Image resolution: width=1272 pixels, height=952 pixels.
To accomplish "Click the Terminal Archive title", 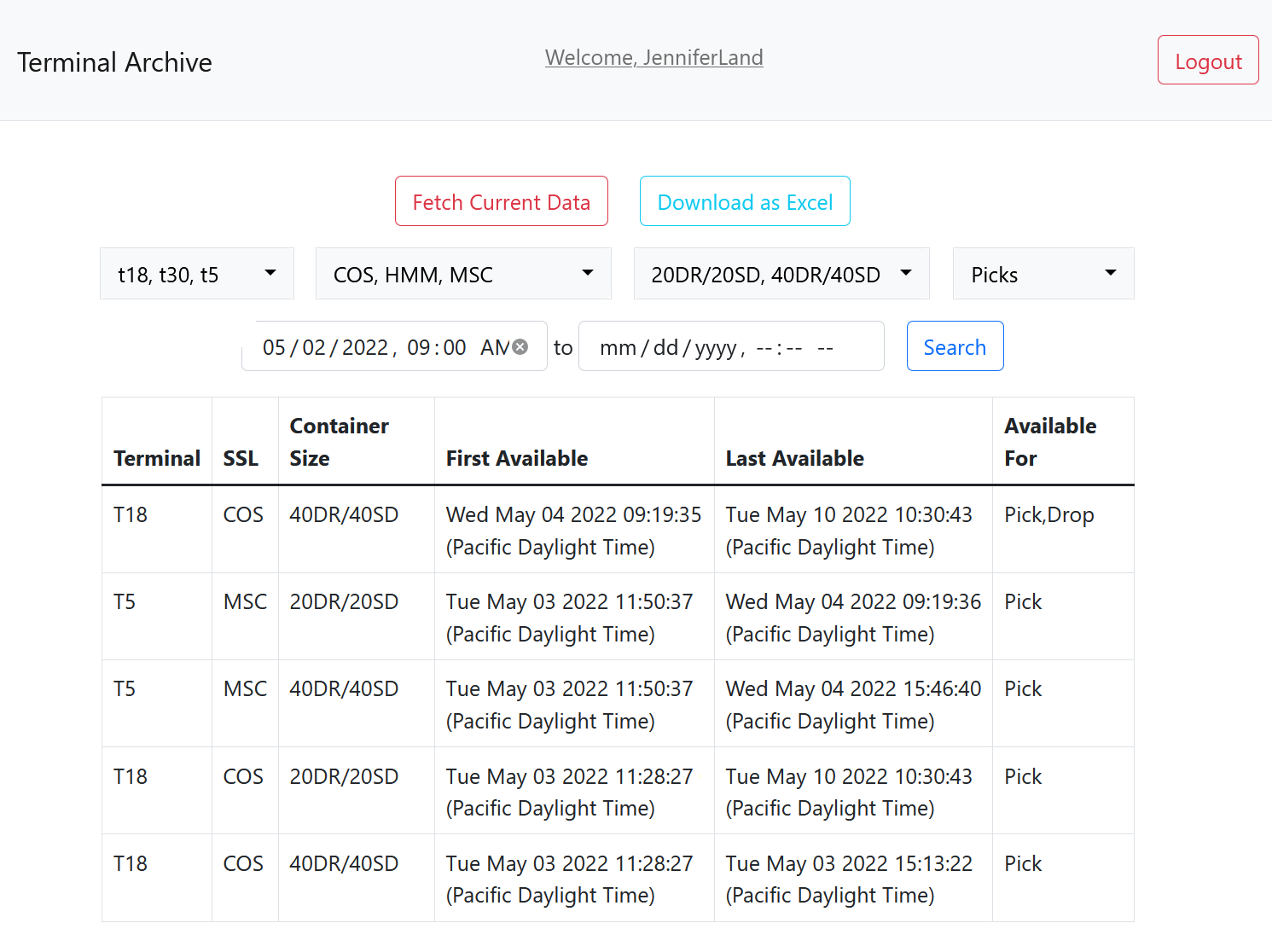I will [114, 62].
